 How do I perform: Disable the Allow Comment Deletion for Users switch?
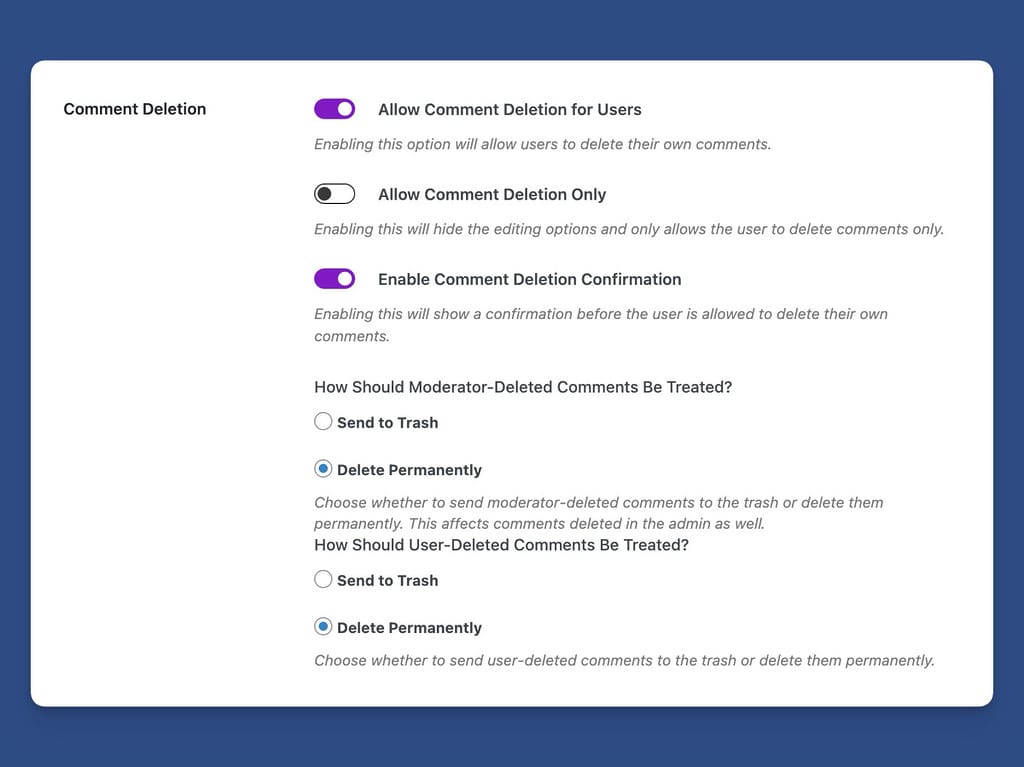coord(334,109)
